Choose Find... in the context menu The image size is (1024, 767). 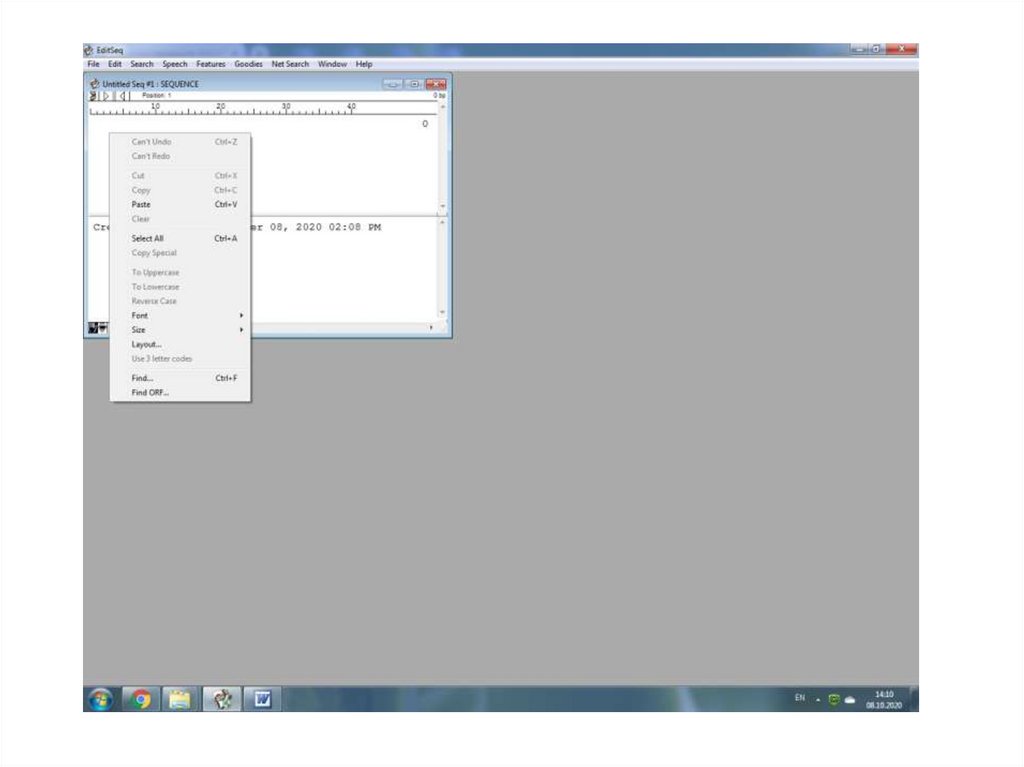(181, 378)
